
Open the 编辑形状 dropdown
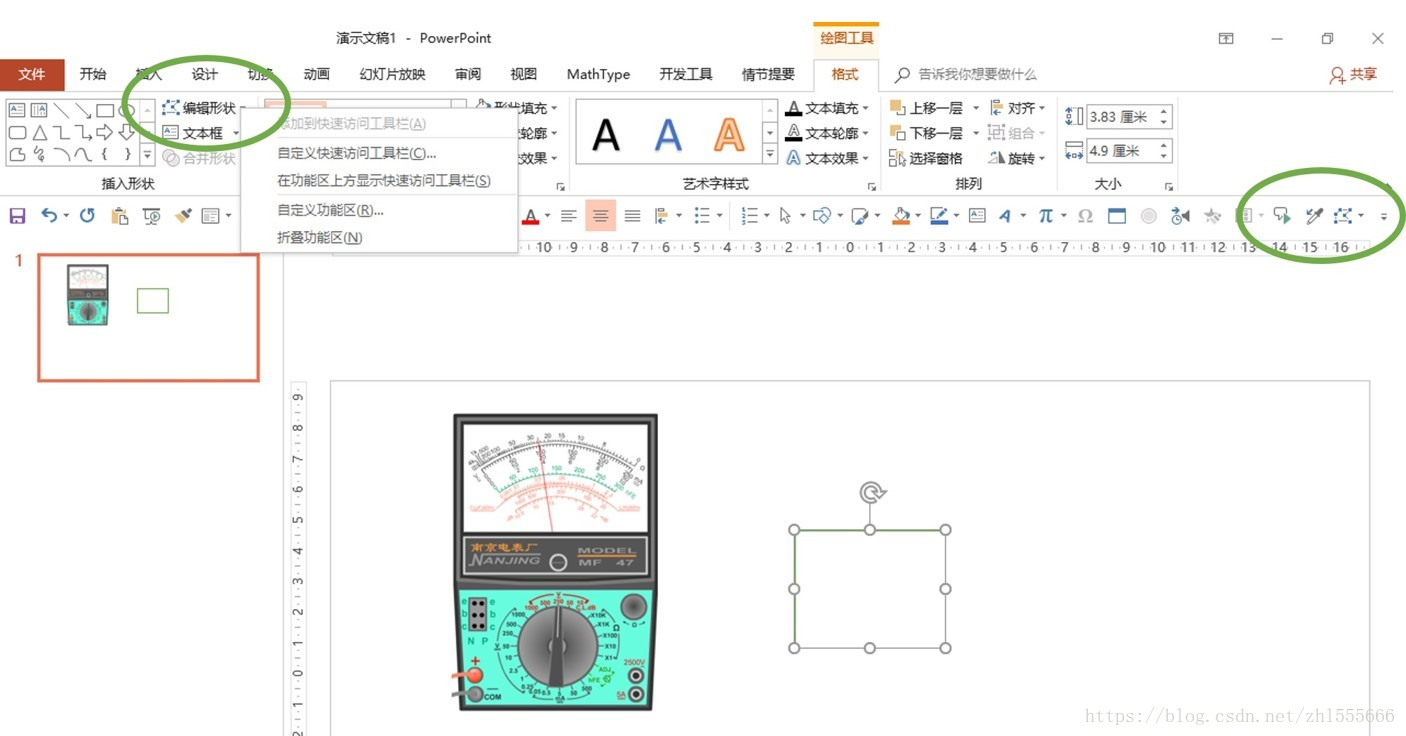tap(204, 108)
